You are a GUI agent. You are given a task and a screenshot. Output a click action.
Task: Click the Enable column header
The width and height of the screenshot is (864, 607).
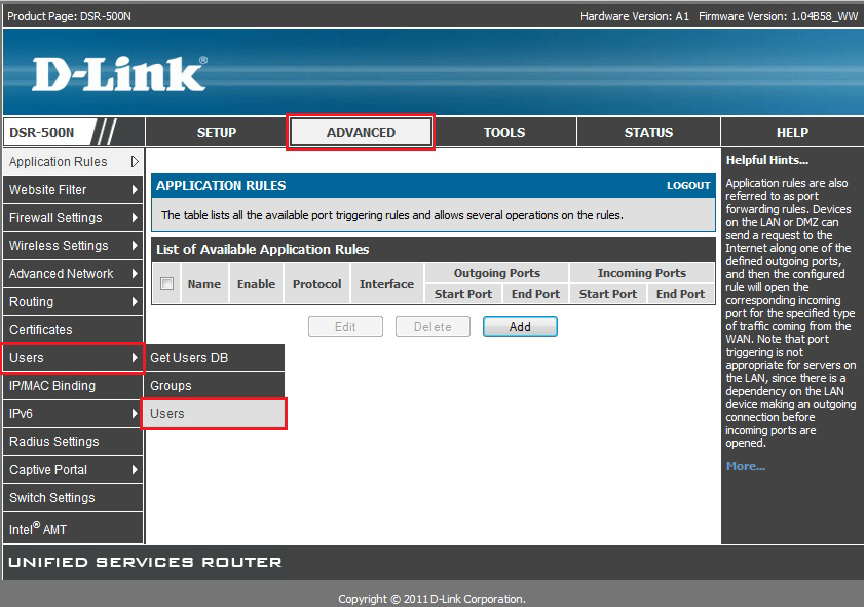pyautogui.click(x=256, y=284)
